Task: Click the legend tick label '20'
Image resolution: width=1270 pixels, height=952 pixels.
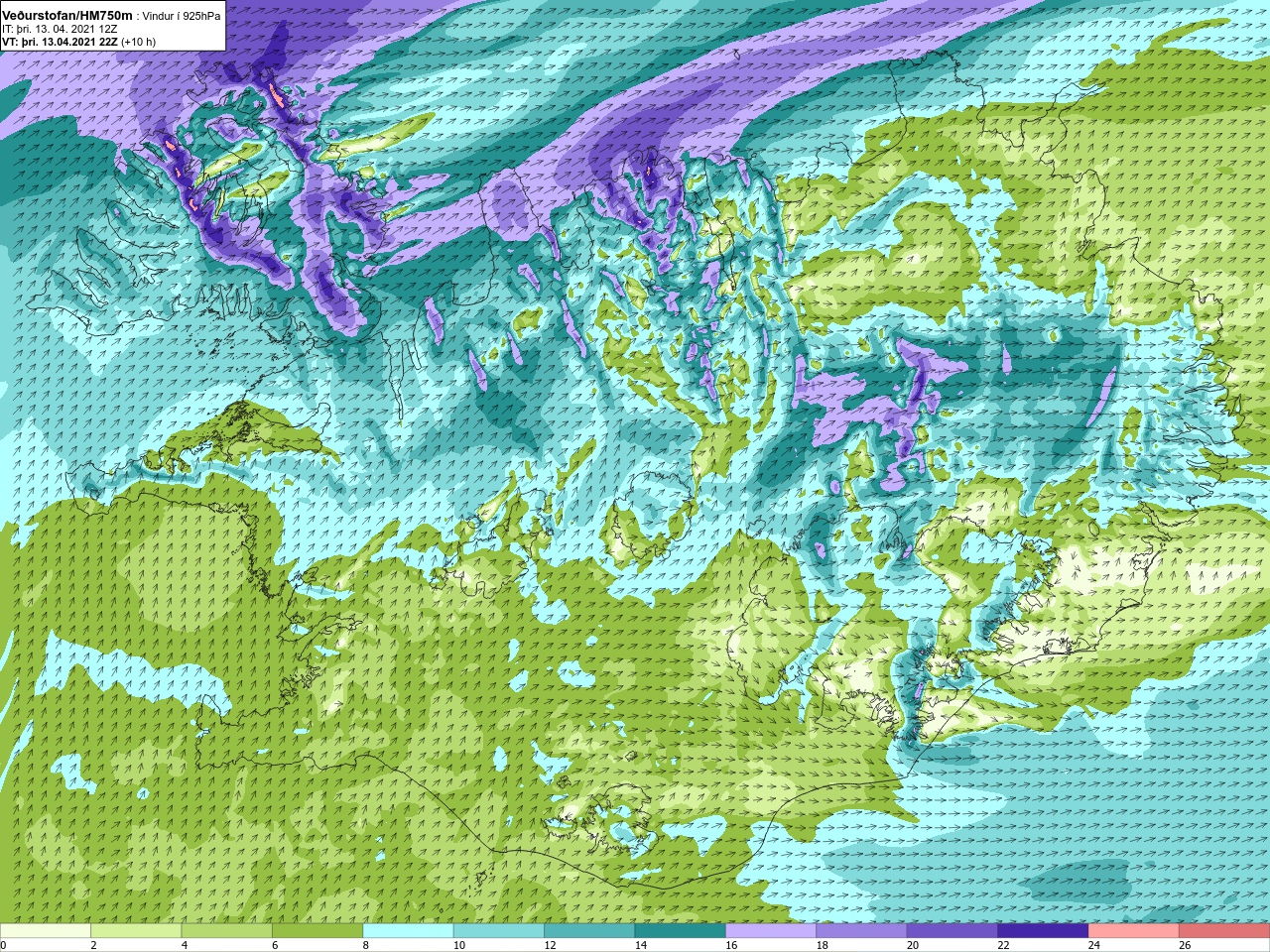Action: click(x=913, y=945)
